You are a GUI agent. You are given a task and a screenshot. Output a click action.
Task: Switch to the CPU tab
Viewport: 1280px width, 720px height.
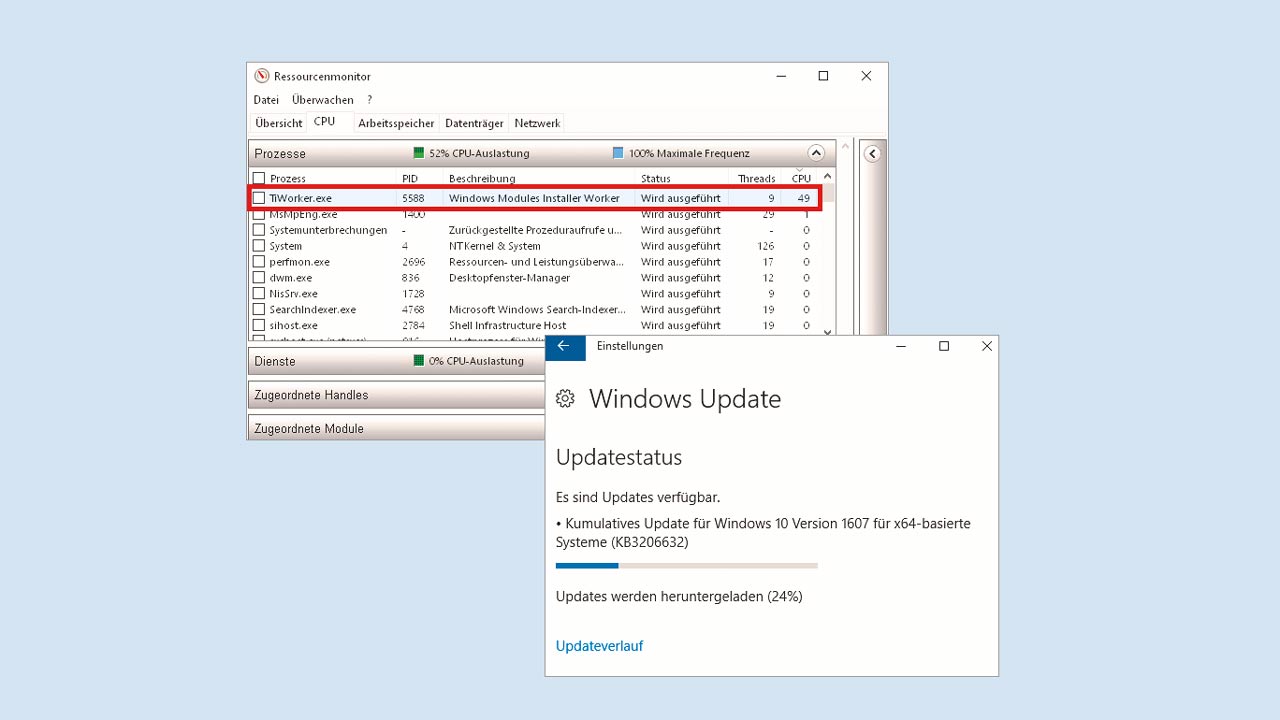coord(324,122)
